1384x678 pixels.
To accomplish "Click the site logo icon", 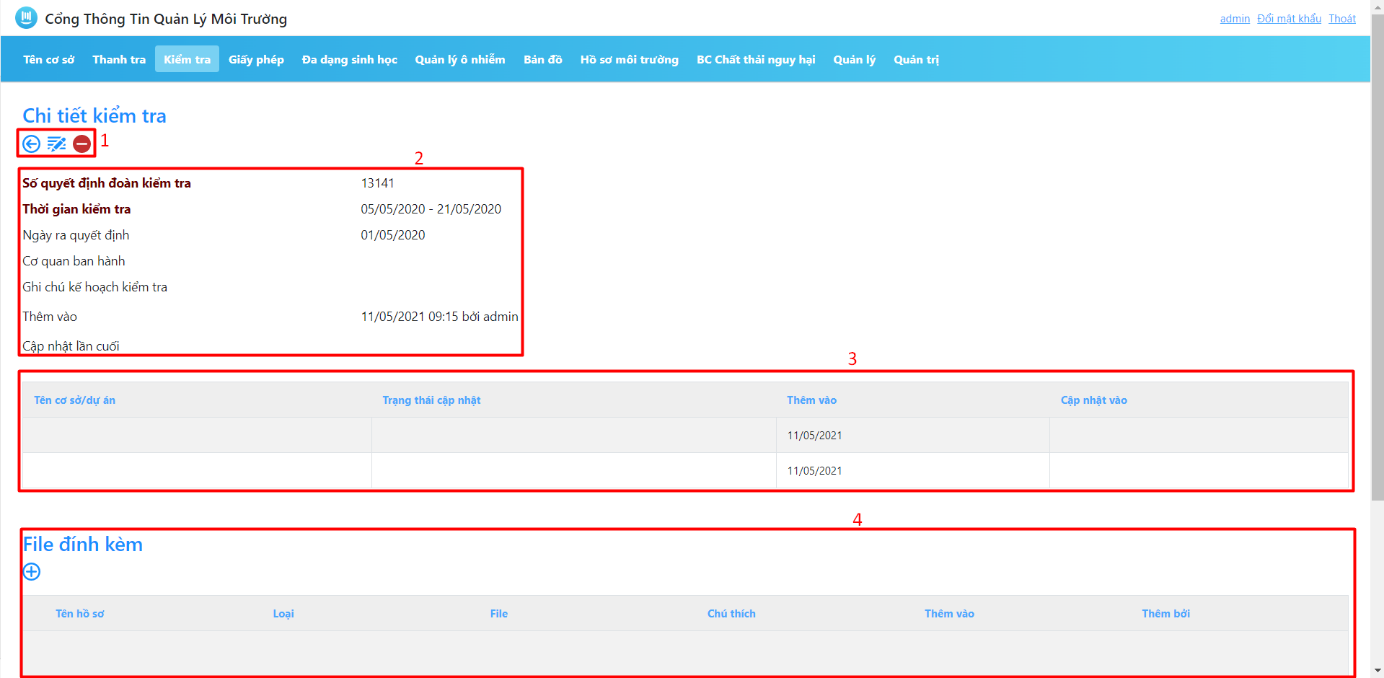I will click(25, 18).
